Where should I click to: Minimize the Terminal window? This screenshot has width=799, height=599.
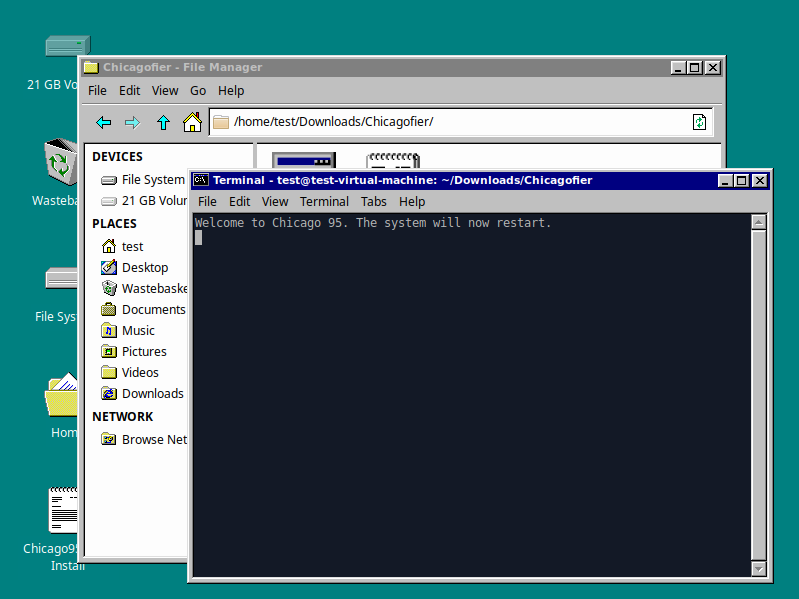725,180
